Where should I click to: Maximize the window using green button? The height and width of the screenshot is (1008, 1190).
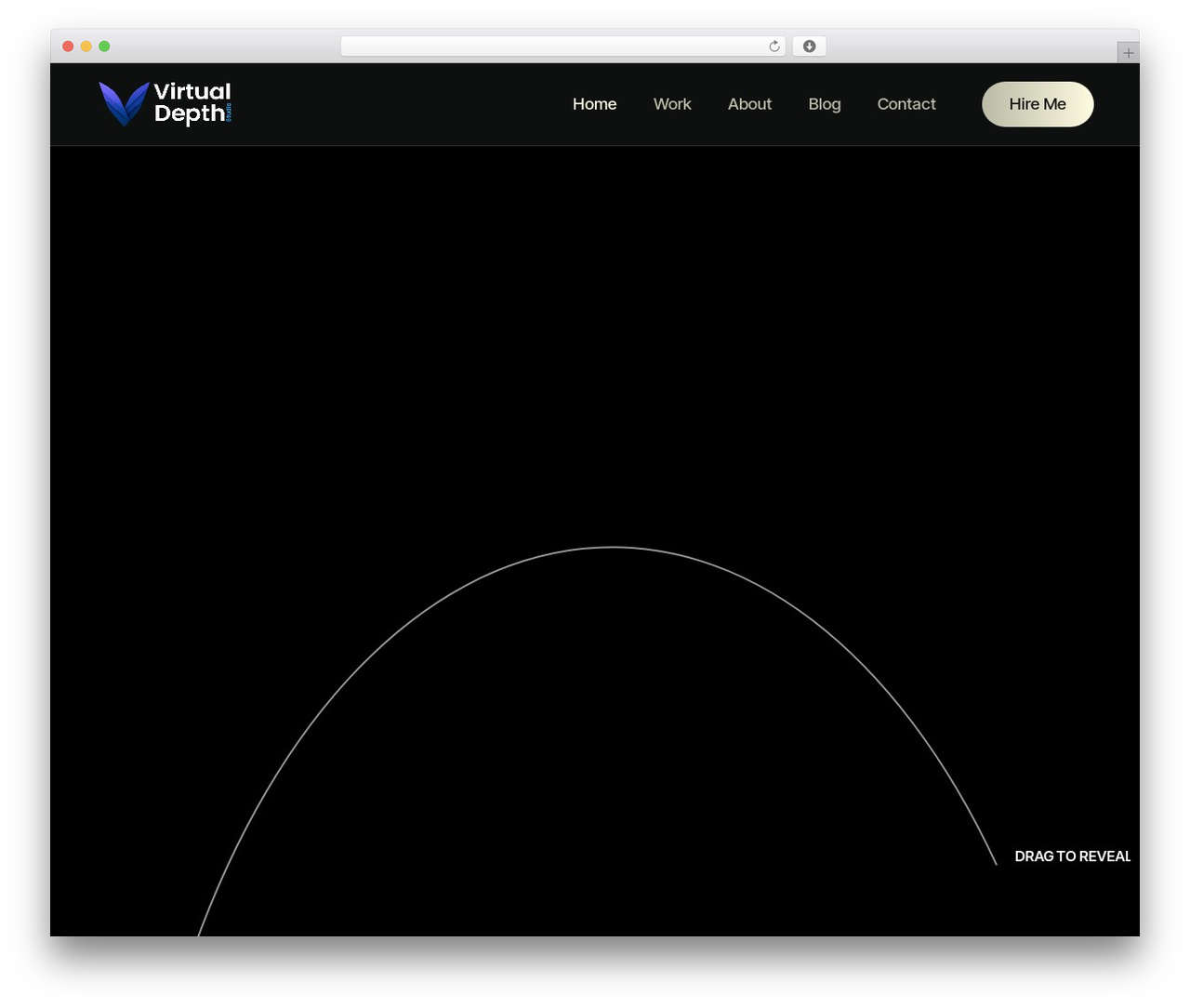click(x=104, y=46)
